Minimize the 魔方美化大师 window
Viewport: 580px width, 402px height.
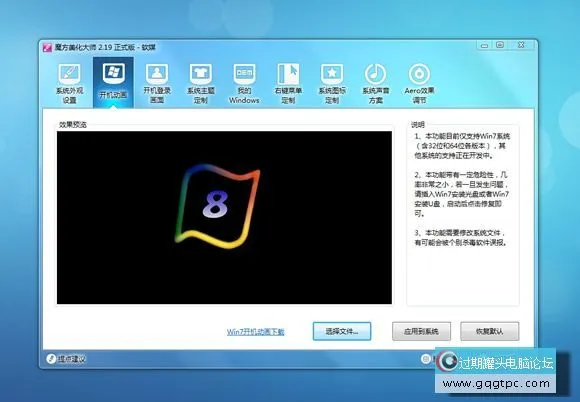(x=485, y=45)
